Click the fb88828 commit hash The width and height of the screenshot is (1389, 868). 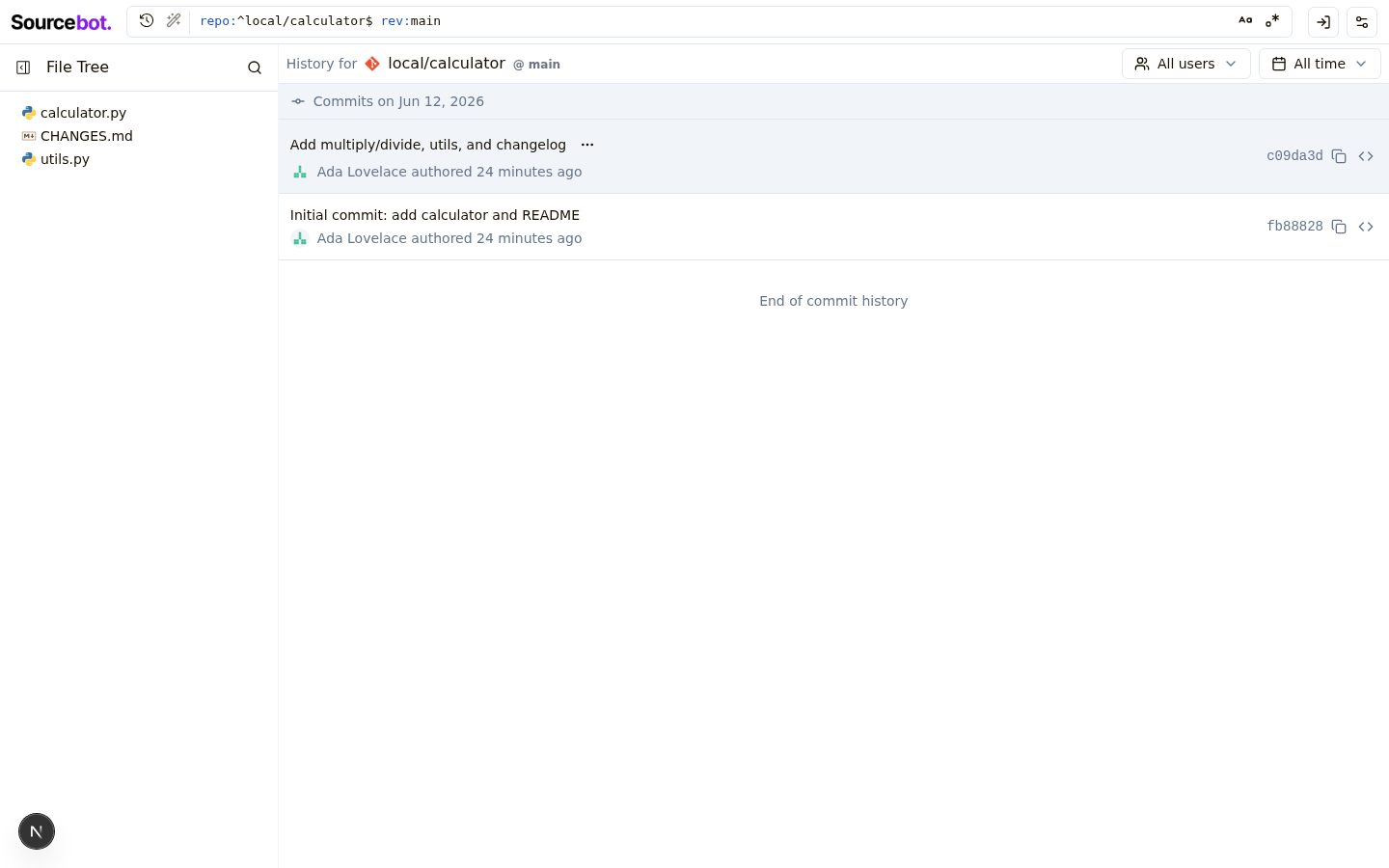click(1294, 227)
